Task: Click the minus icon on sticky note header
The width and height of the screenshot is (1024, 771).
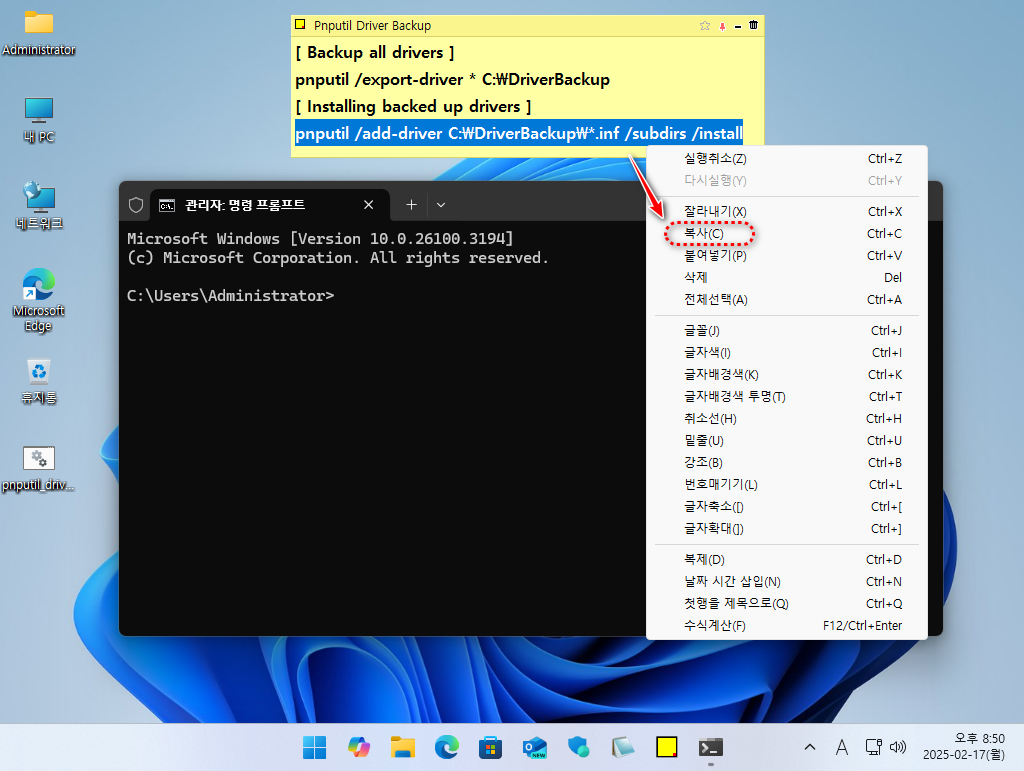Action: coord(738,26)
